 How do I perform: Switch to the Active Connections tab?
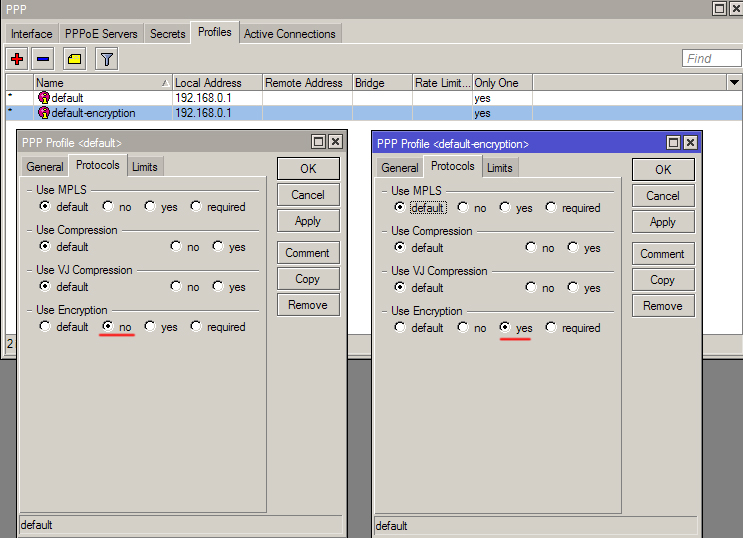click(x=290, y=34)
